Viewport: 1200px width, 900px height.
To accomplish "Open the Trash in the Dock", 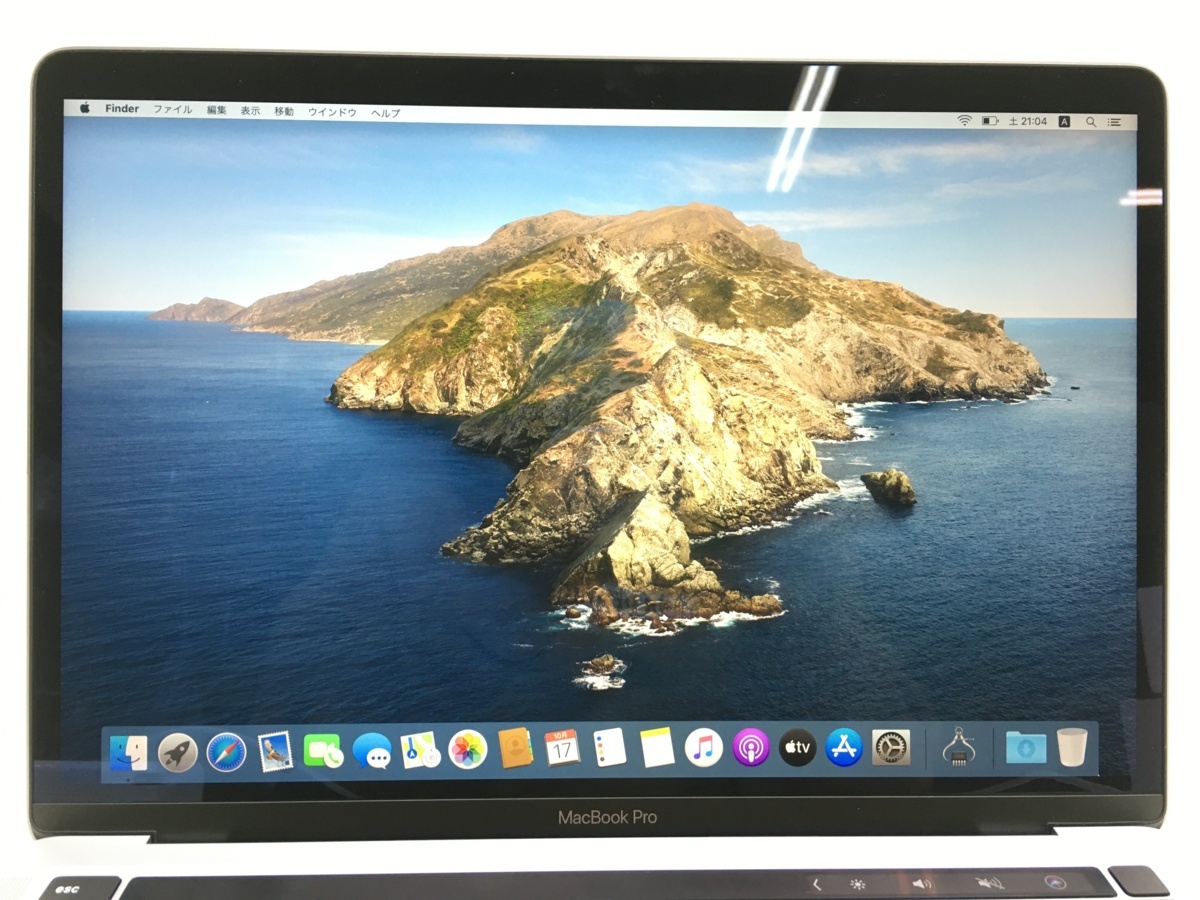I will point(1072,747).
